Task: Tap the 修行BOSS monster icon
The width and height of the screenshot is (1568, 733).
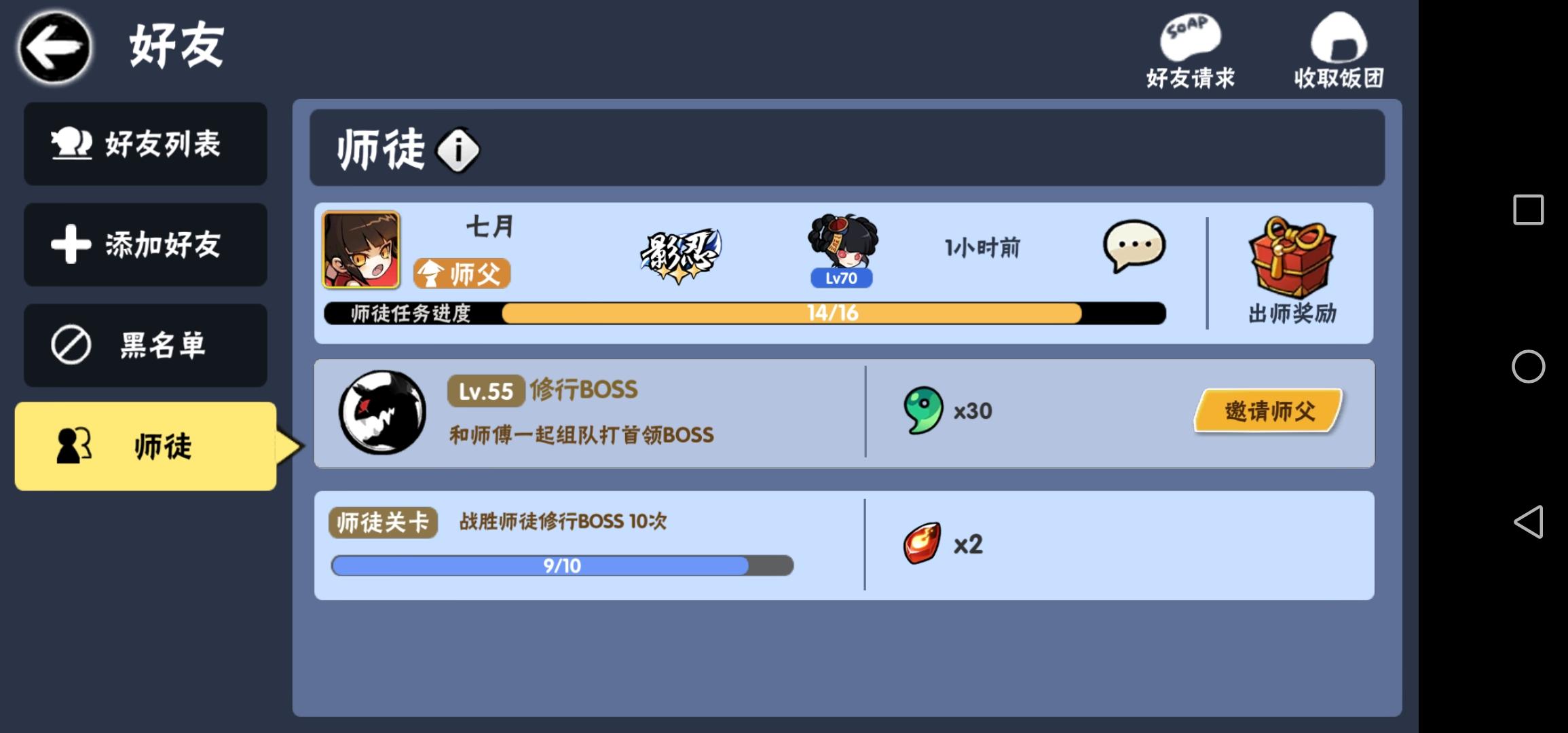Action: [382, 412]
